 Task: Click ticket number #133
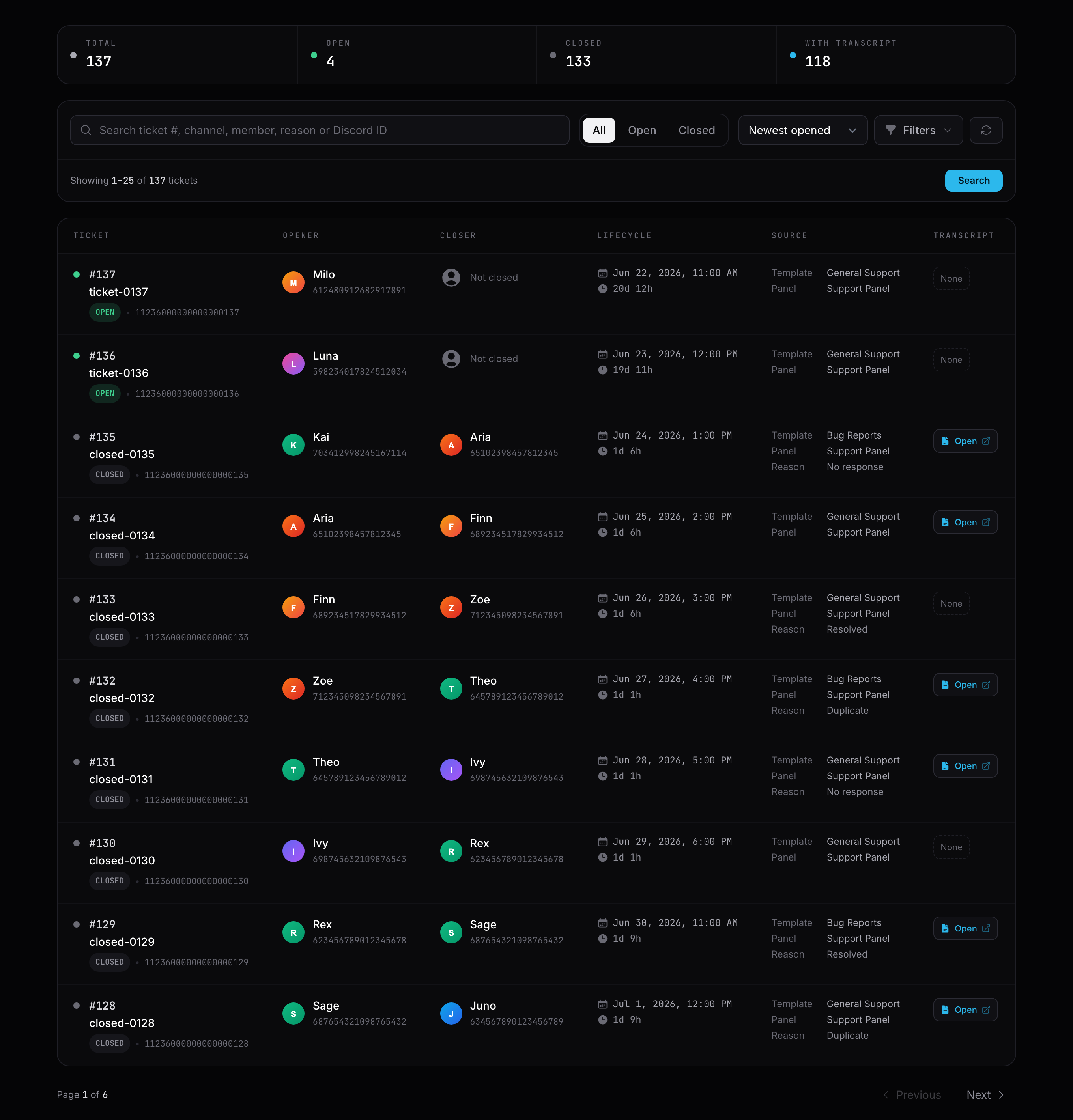(x=102, y=599)
